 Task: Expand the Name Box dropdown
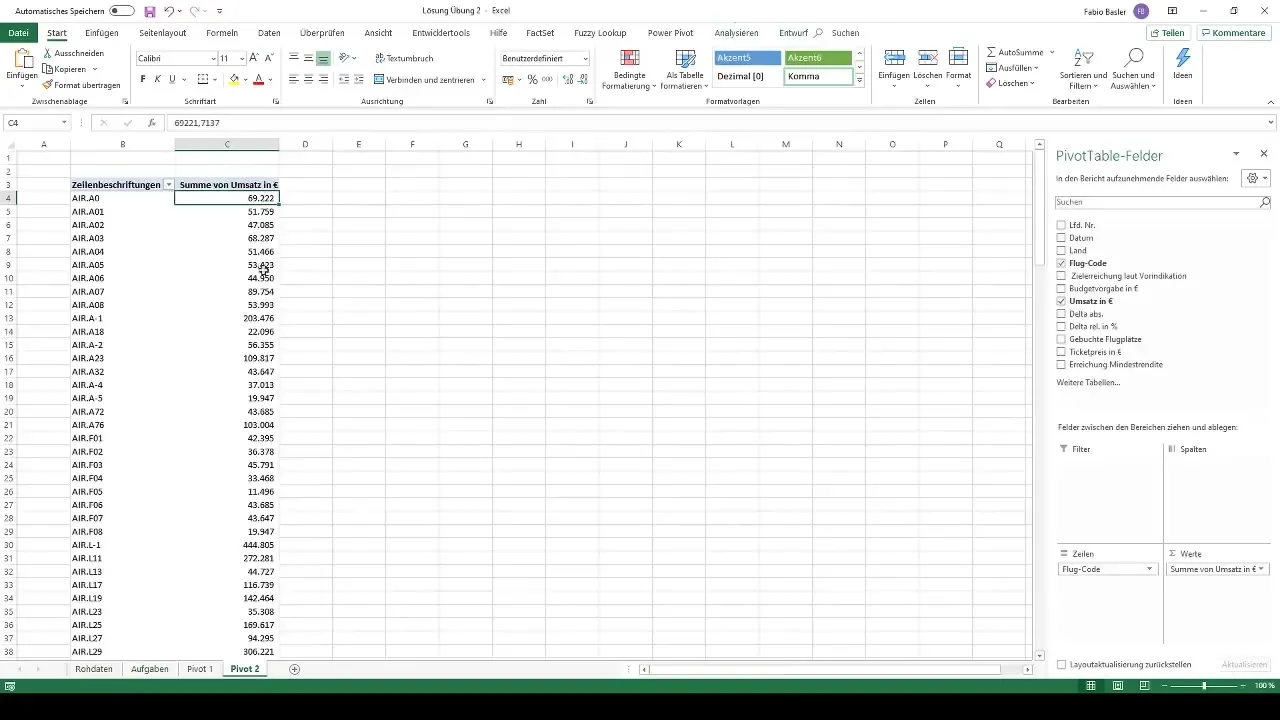tap(64, 123)
